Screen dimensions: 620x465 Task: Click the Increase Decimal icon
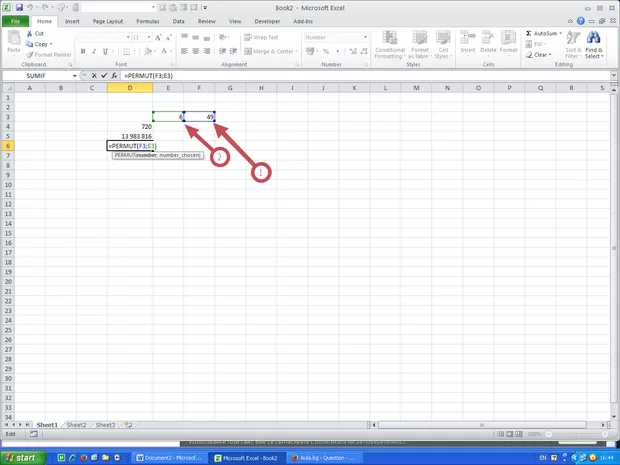[x=353, y=51]
